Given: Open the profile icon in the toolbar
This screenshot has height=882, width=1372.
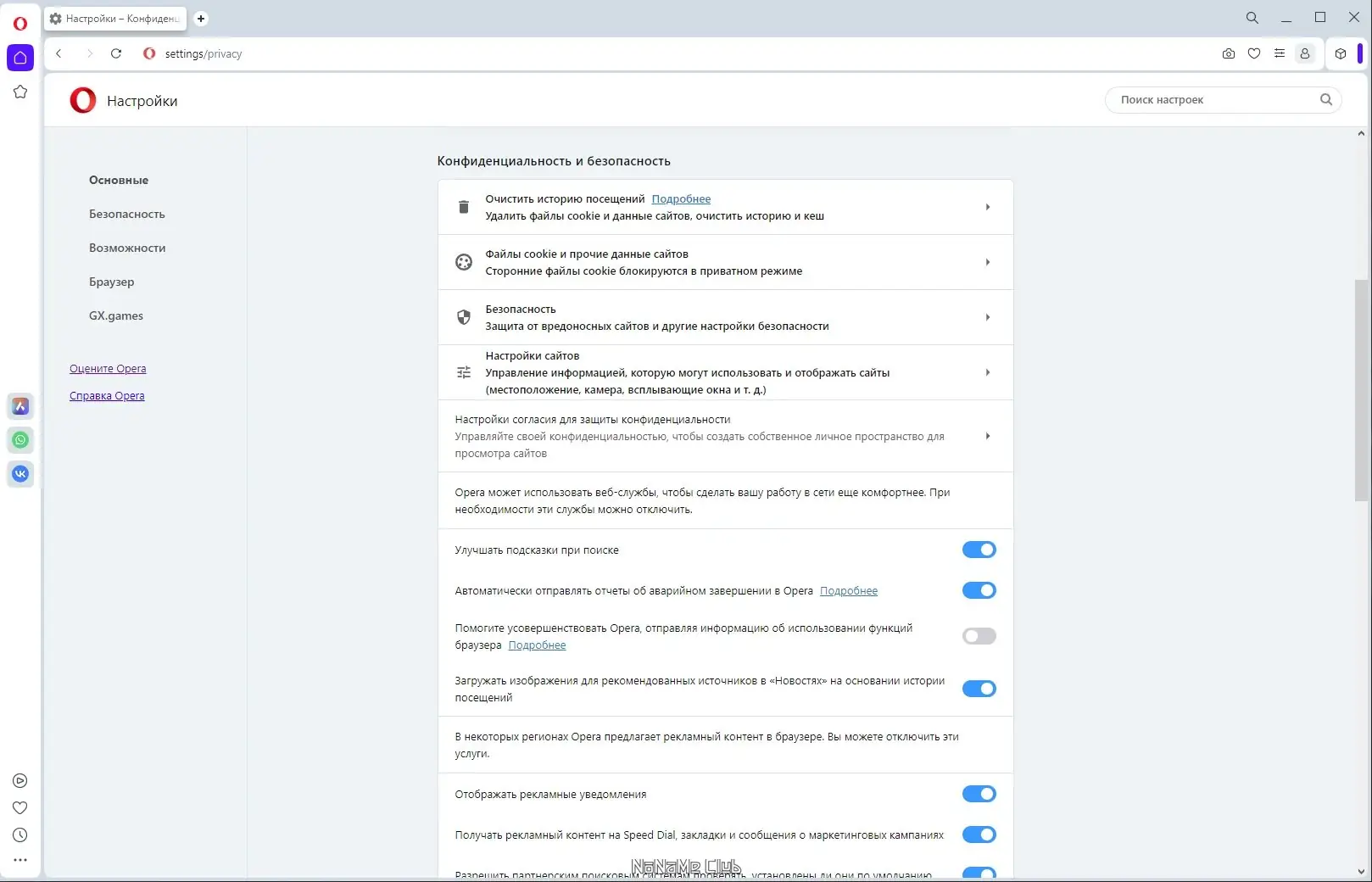Looking at the screenshot, I should 1305,53.
